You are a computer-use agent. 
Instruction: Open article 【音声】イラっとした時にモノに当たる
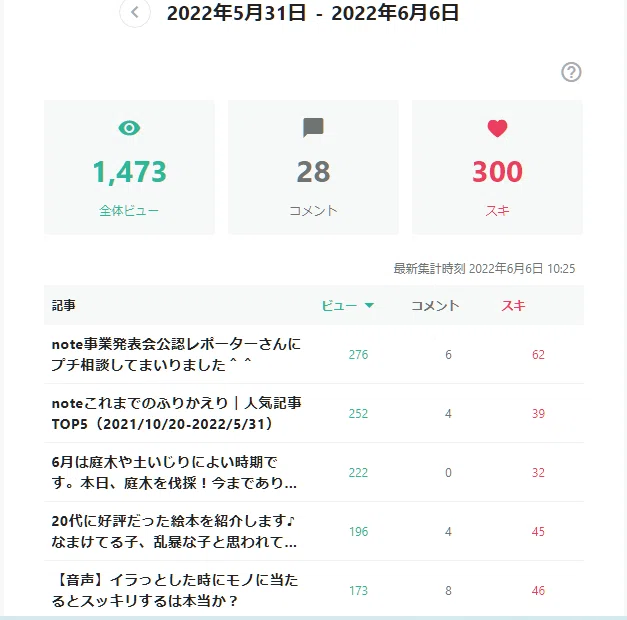pos(175,590)
